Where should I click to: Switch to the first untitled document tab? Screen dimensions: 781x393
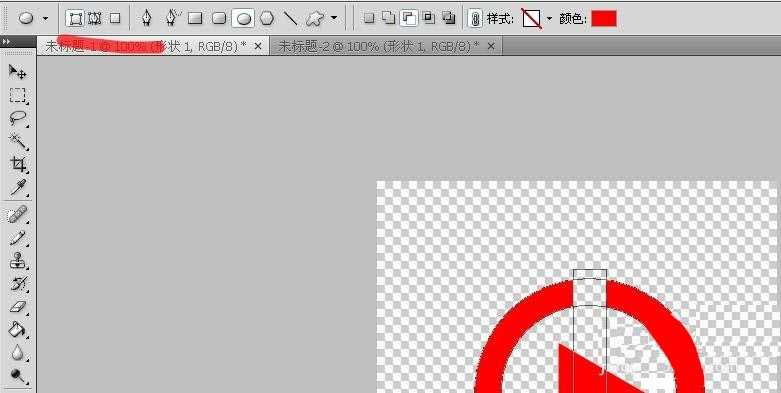point(145,46)
